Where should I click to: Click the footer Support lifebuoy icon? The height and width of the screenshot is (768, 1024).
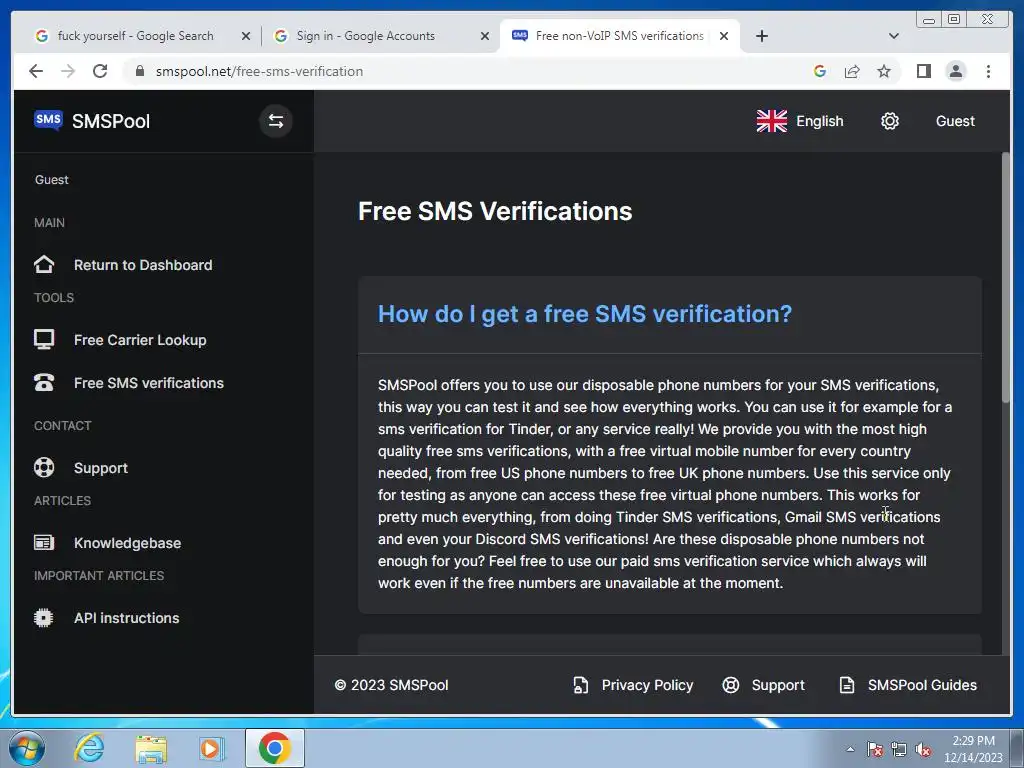[x=731, y=685]
